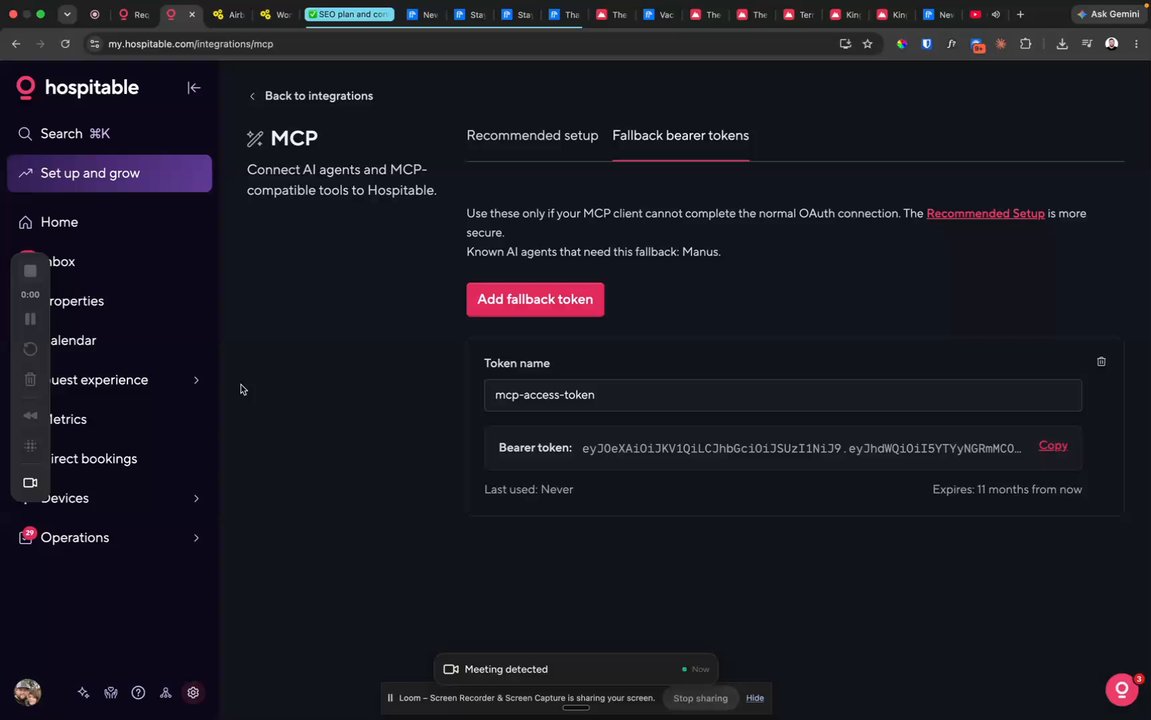This screenshot has width=1151, height=720.
Task: Open the Operations icon with 29 badge
Action: pos(26,537)
